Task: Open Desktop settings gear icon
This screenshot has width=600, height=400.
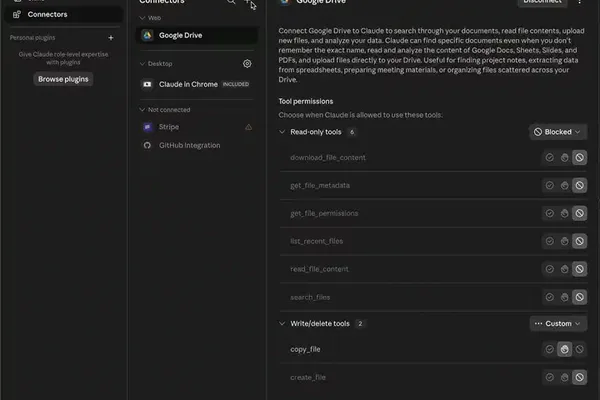Action: point(247,64)
